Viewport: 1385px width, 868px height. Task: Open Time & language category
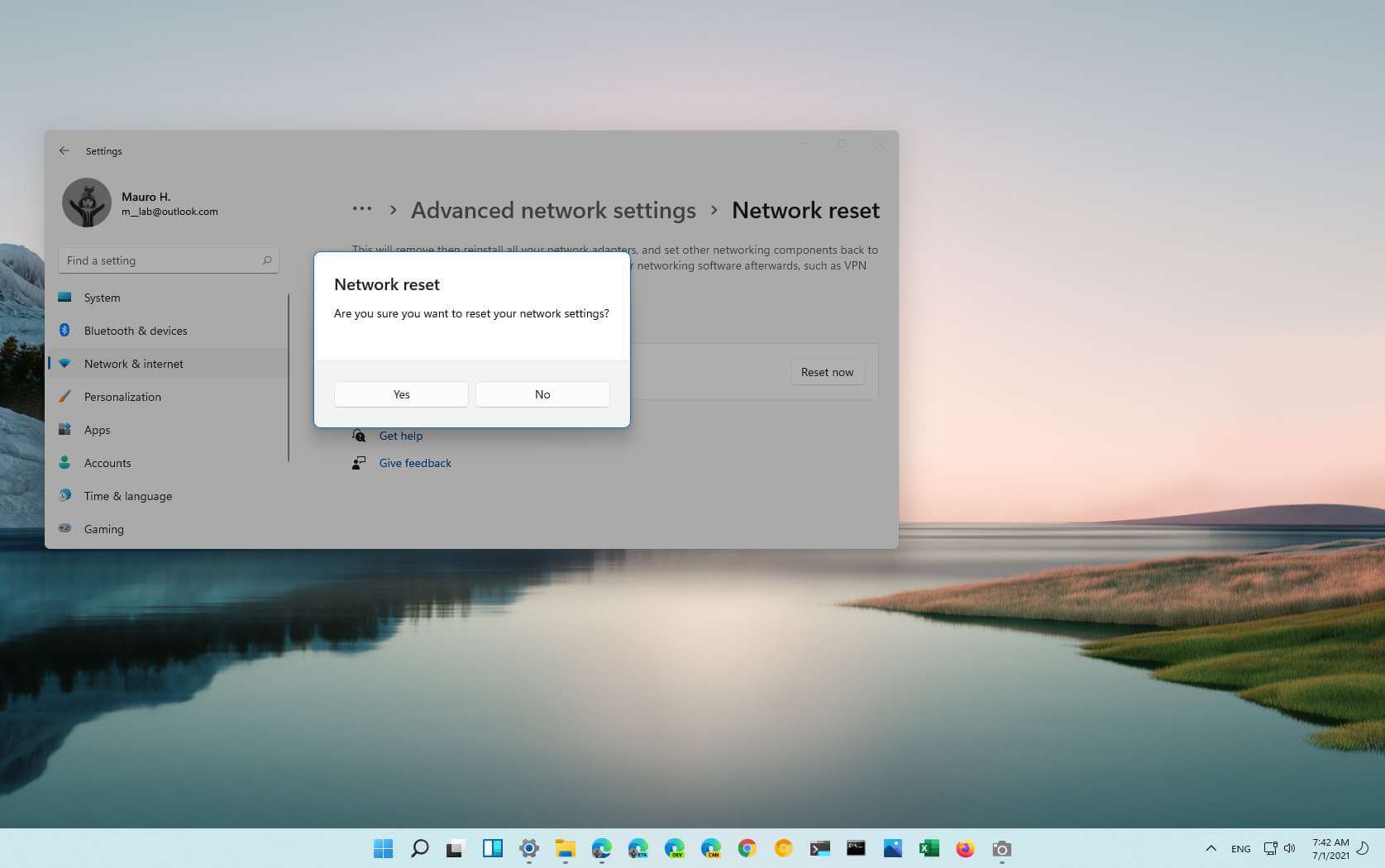[x=169, y=496]
